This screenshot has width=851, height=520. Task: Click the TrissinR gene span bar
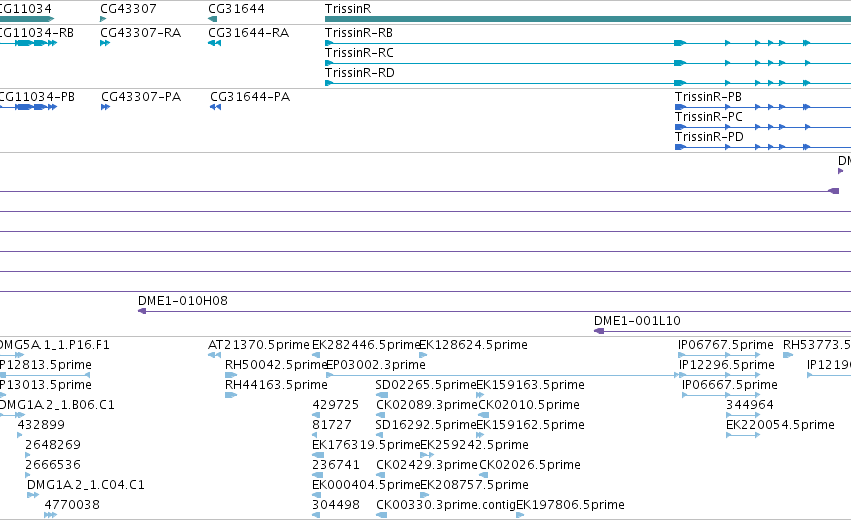(588, 20)
